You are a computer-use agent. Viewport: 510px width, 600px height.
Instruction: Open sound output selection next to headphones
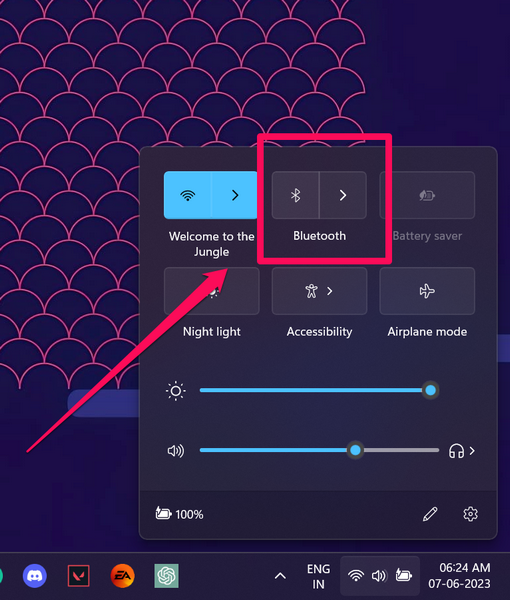462,451
